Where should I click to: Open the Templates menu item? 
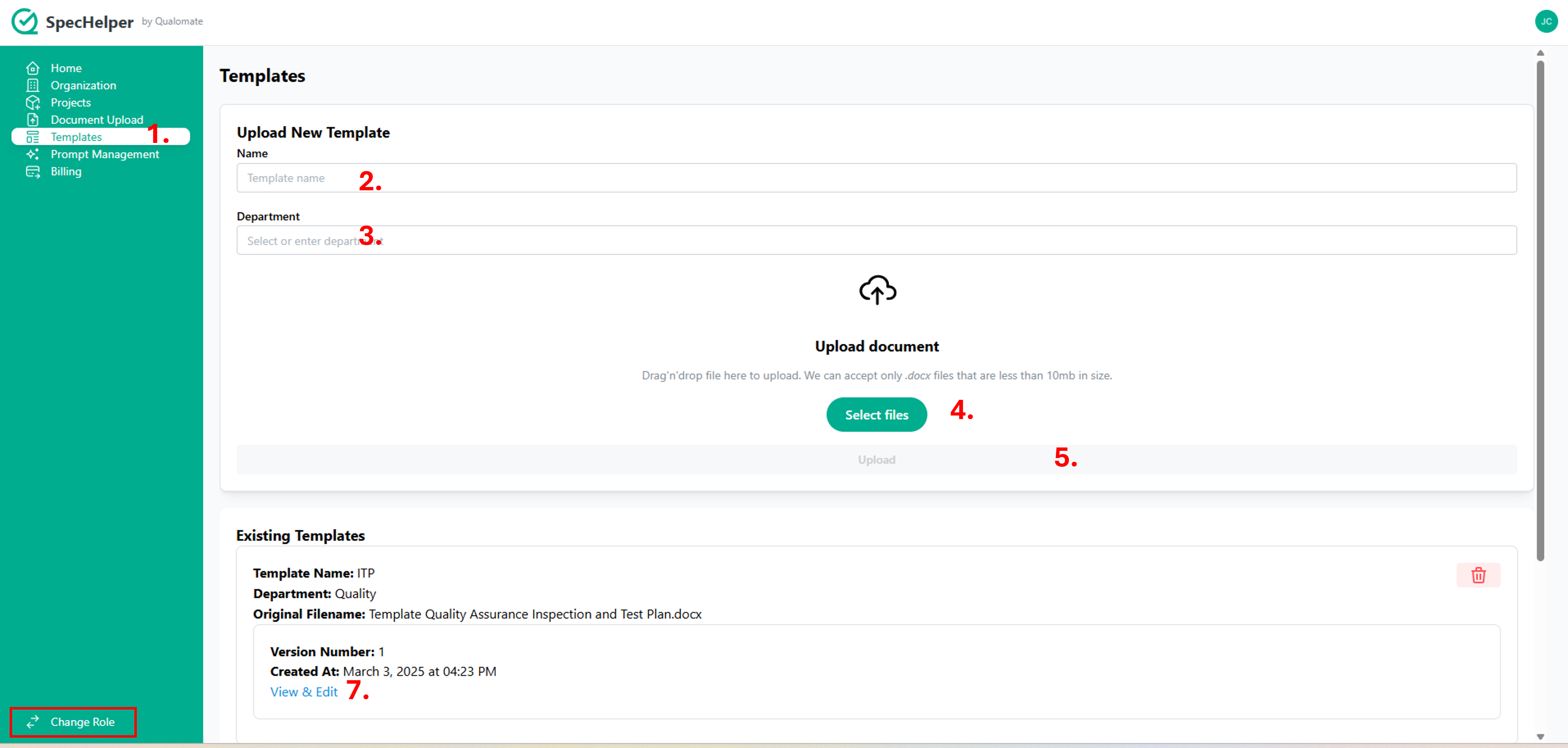(76, 137)
